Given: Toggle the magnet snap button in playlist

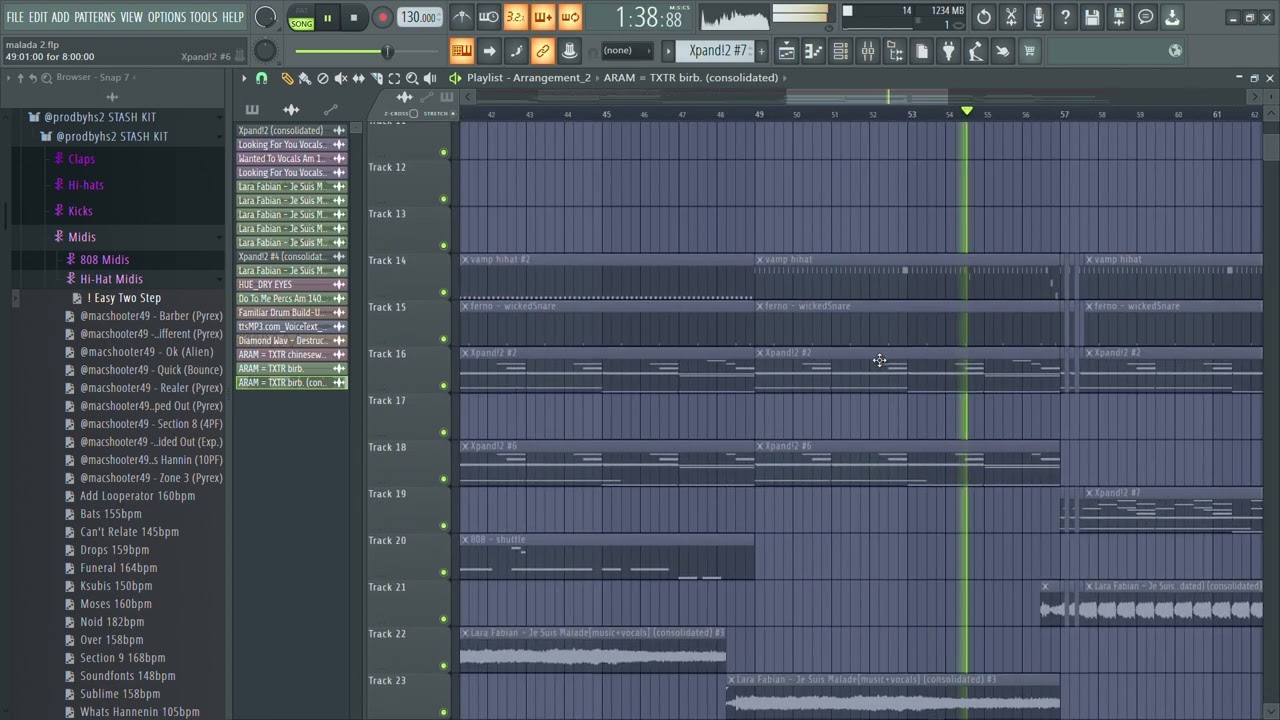Looking at the screenshot, I should (x=262, y=78).
